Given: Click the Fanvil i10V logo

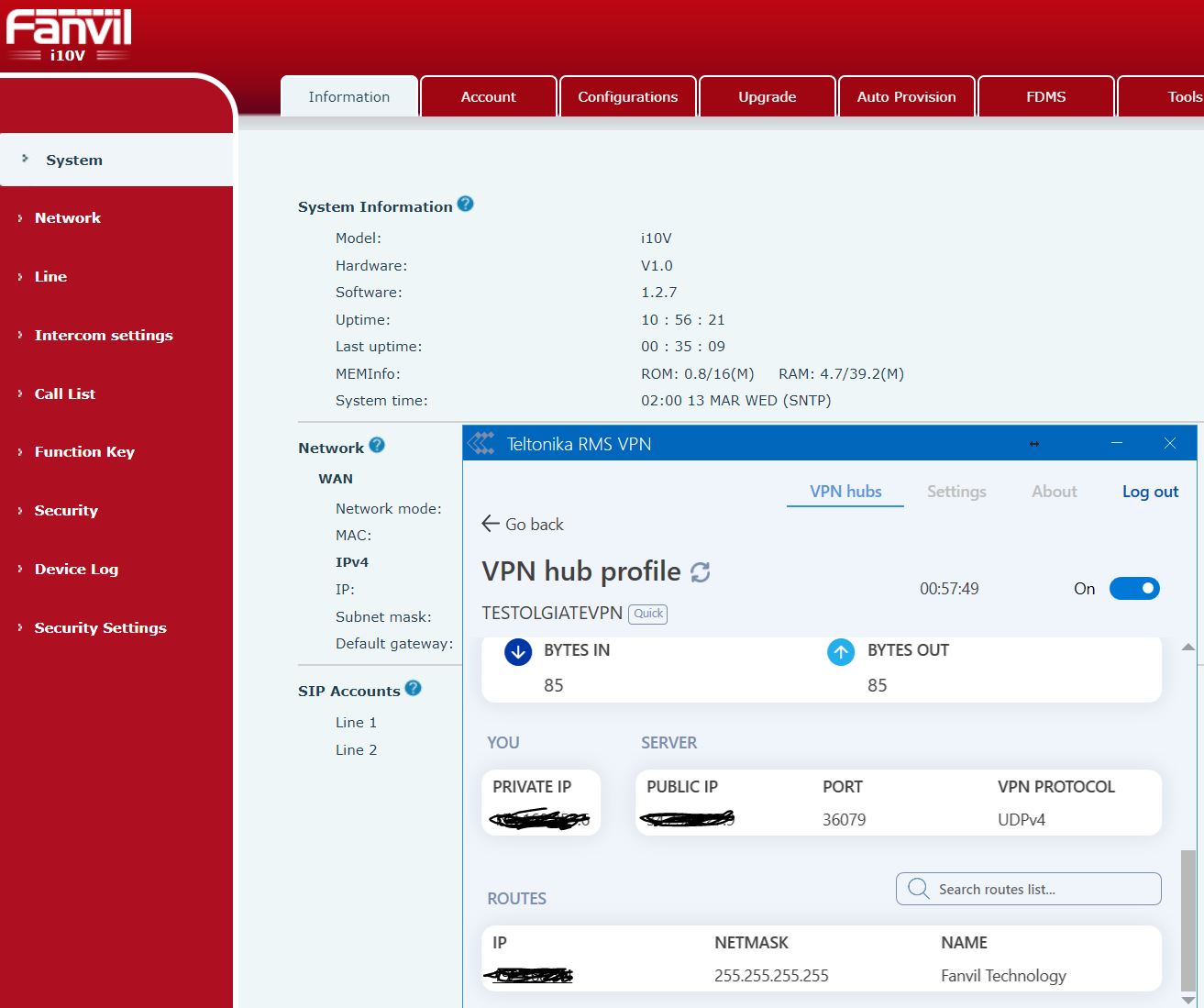Looking at the screenshot, I should 69,35.
